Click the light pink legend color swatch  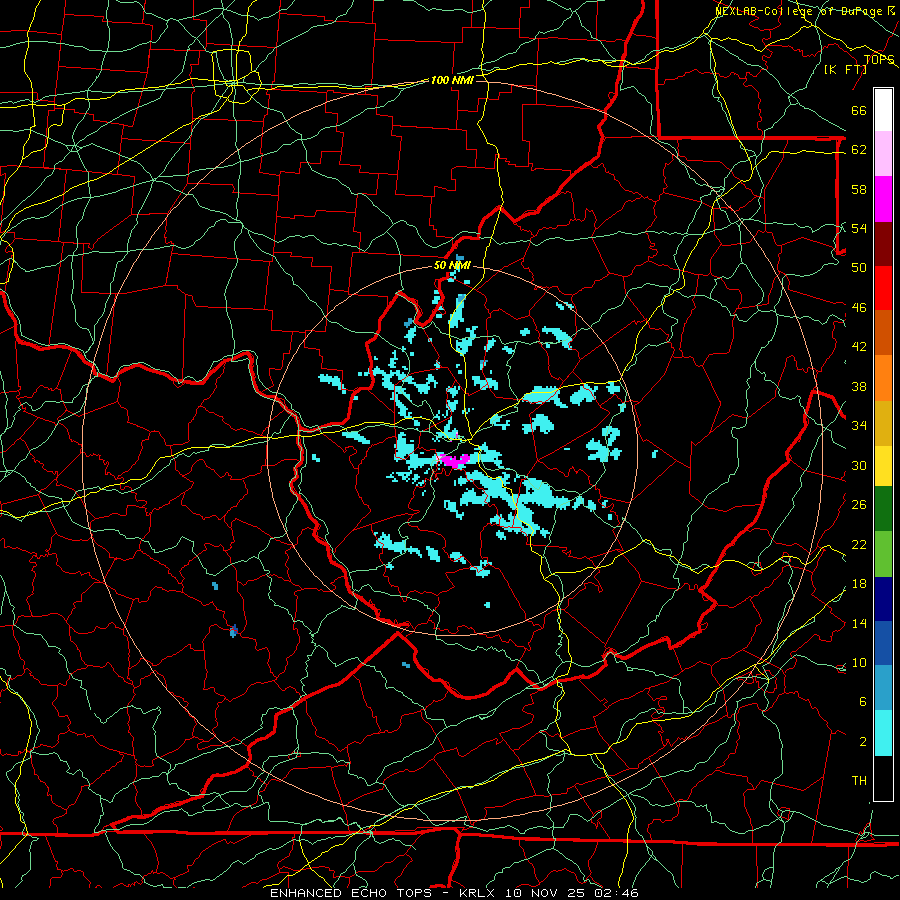(x=883, y=154)
